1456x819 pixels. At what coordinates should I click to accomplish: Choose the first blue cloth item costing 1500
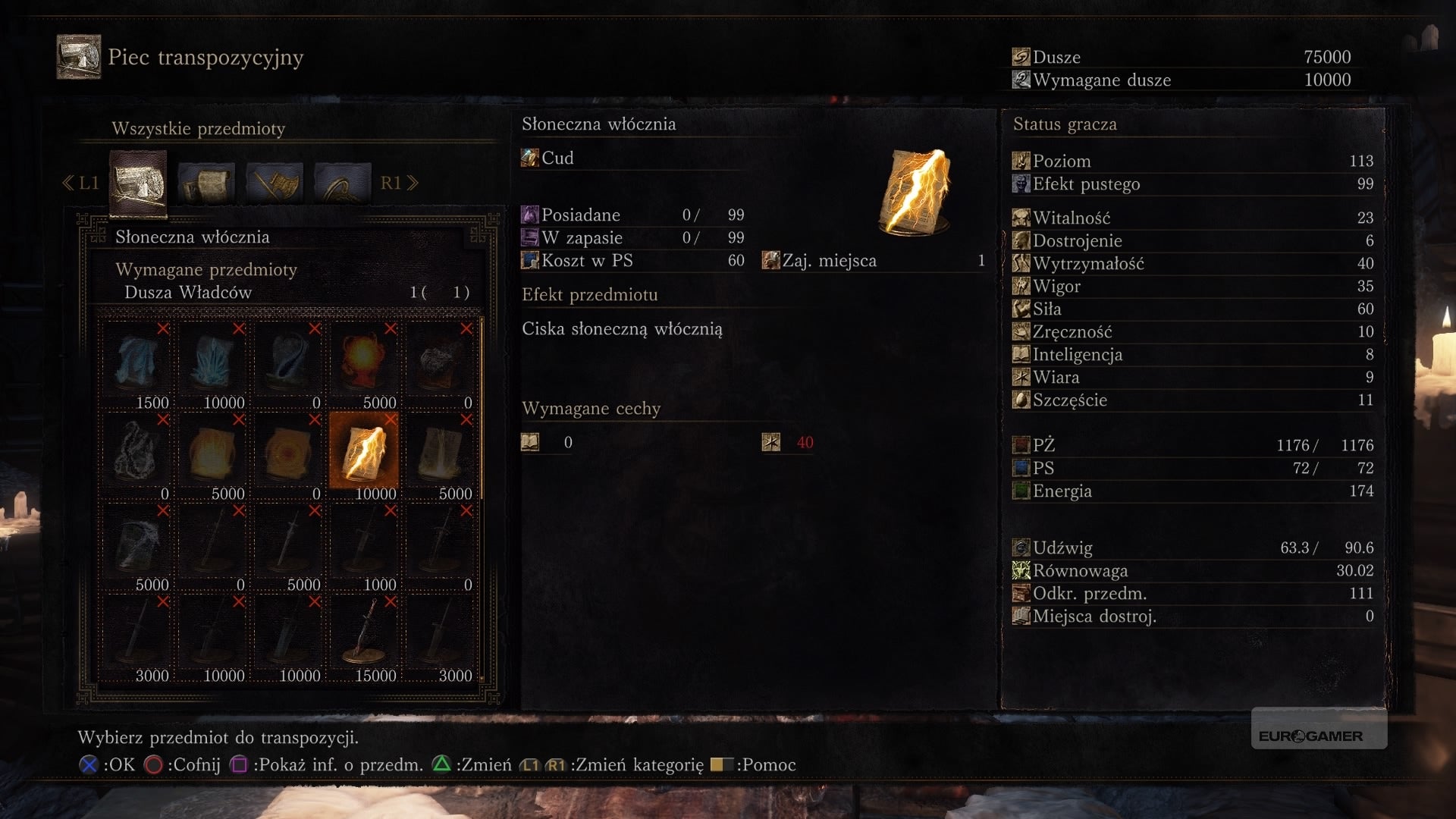click(x=136, y=366)
